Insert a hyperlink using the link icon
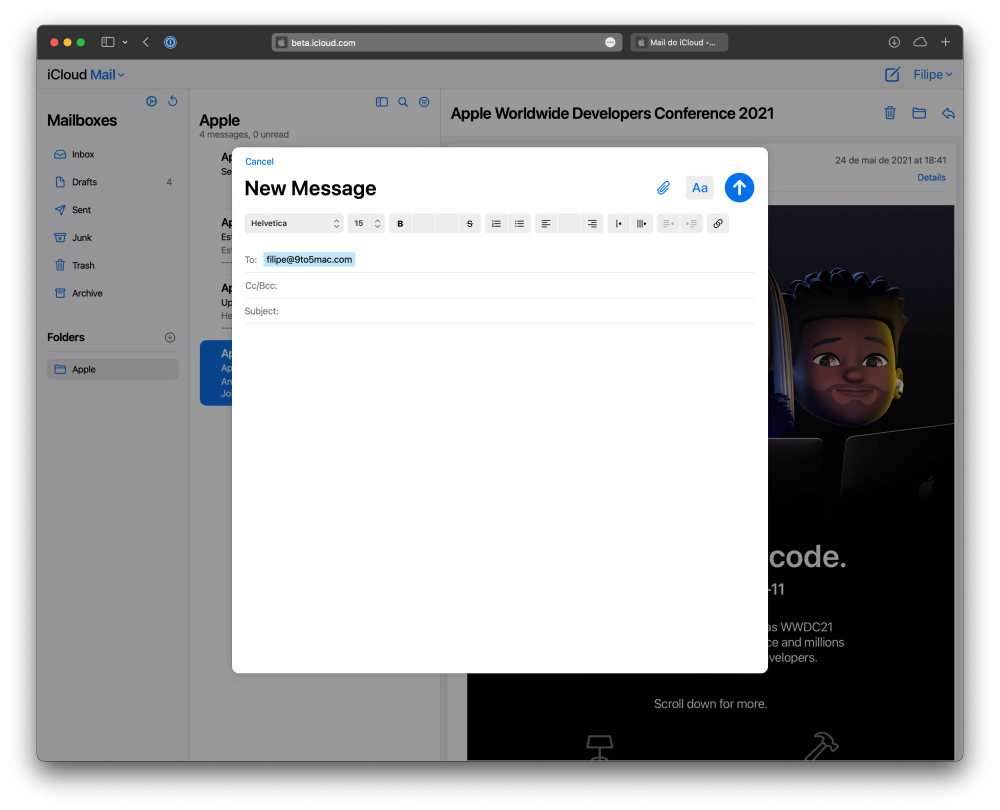 [x=717, y=223]
